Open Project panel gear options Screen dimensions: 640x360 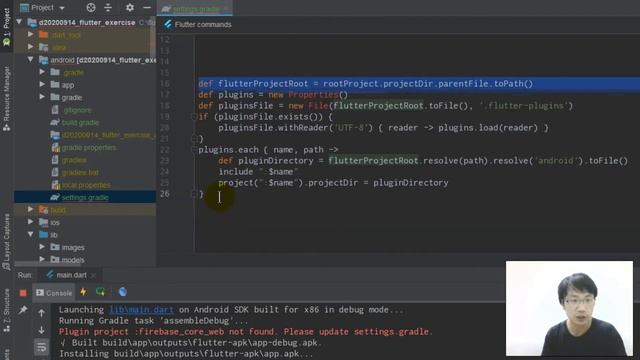point(130,7)
